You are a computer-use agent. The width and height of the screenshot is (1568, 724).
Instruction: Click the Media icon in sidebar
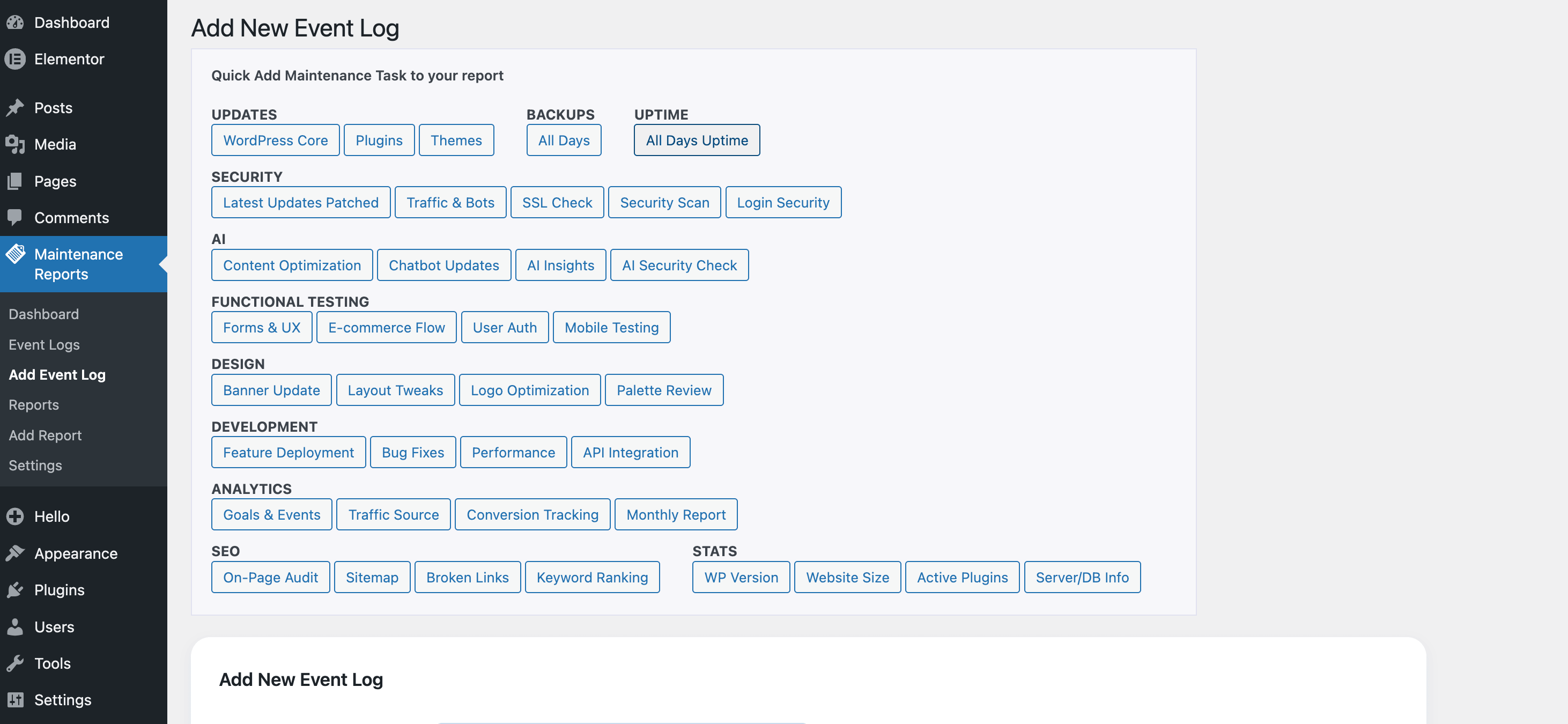(x=15, y=144)
